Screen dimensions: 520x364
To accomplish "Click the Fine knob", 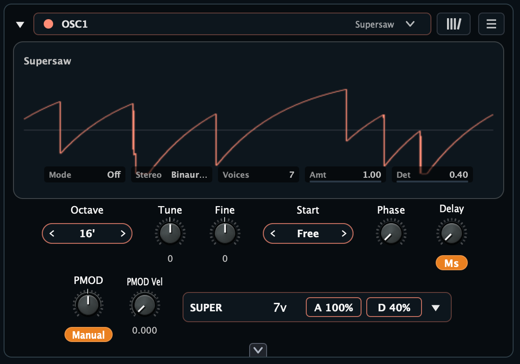I will point(225,233).
